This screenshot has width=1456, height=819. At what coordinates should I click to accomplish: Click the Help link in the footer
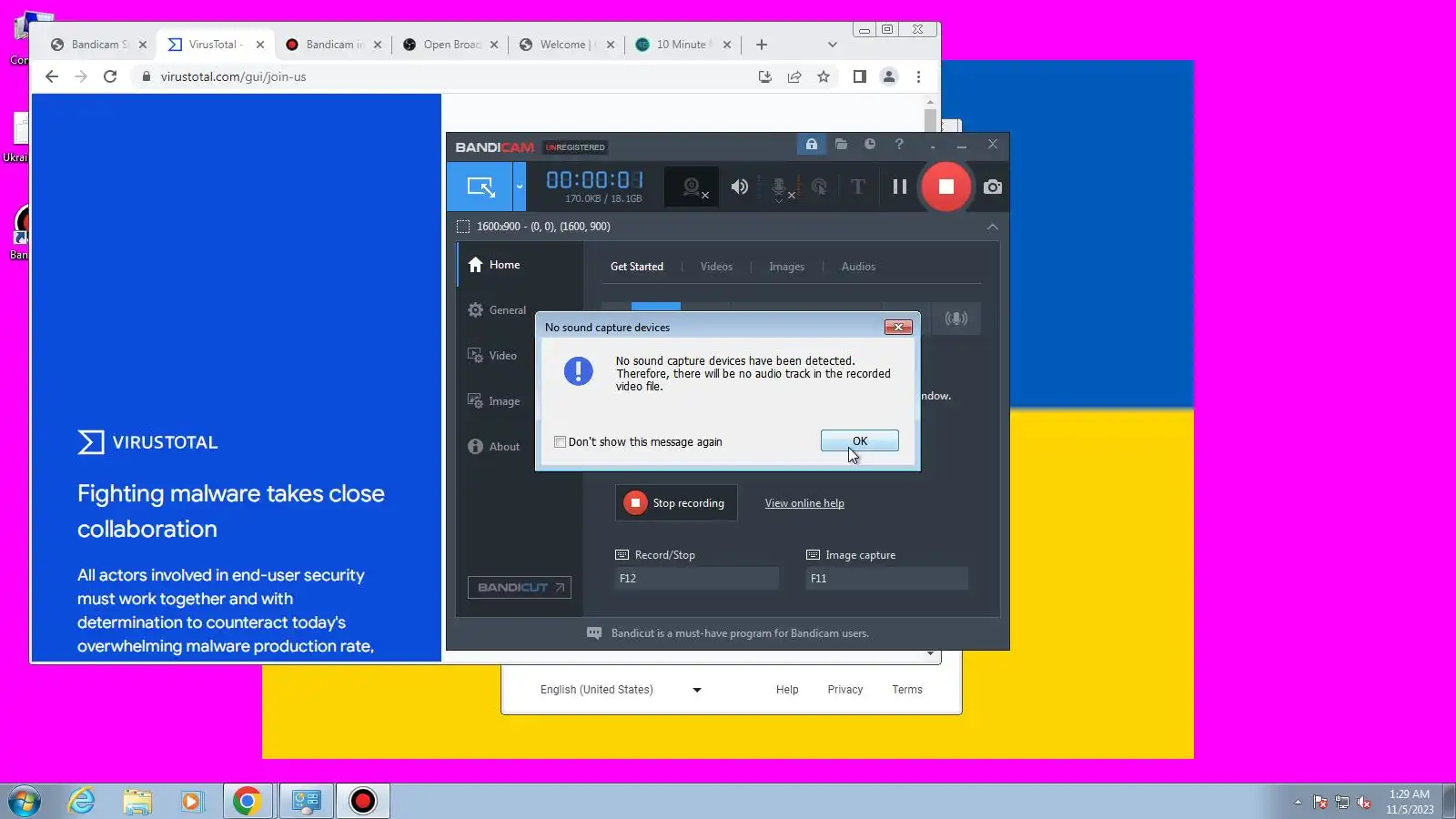(x=787, y=690)
